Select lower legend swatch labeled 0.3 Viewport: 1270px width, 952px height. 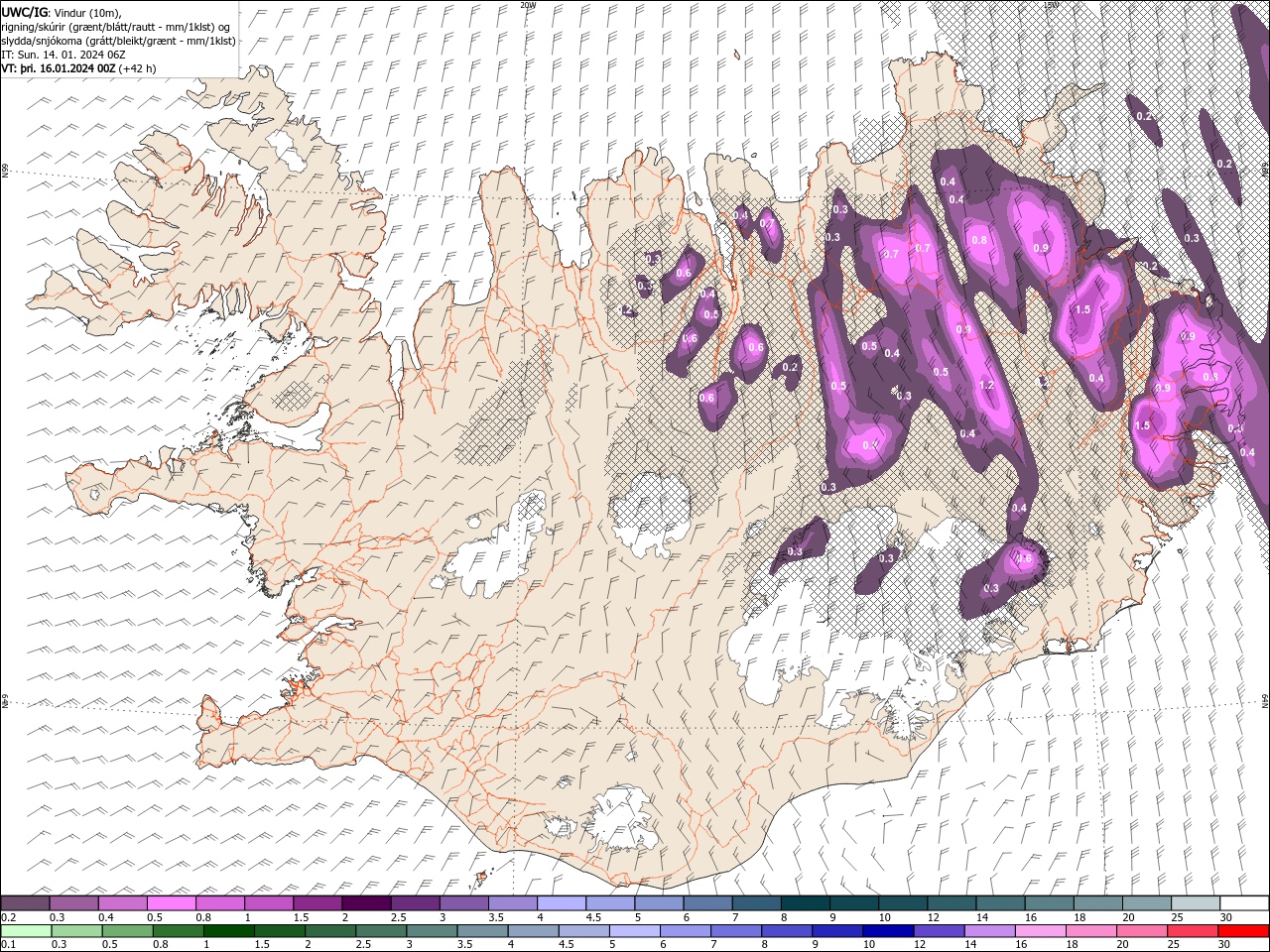point(76,931)
